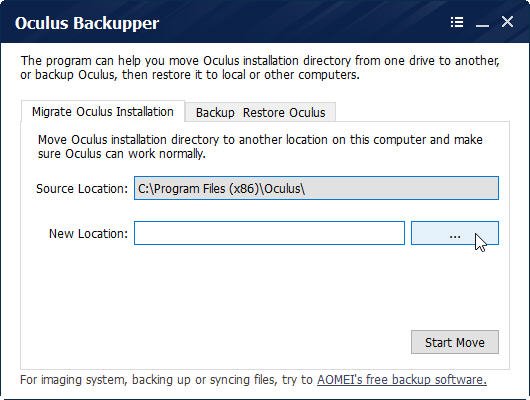The height and width of the screenshot is (400, 530).
Task: Click the Oculus Backupper title text
Action: [87, 23]
